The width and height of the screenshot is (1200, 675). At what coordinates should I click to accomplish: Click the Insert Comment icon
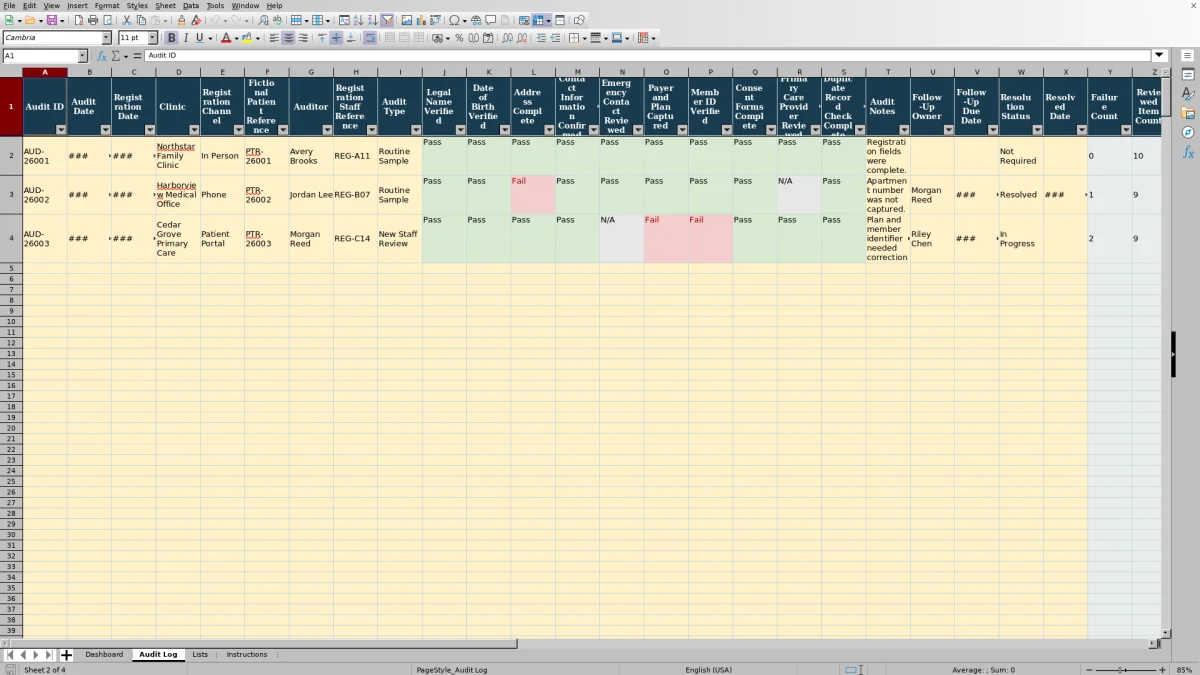tap(491, 20)
